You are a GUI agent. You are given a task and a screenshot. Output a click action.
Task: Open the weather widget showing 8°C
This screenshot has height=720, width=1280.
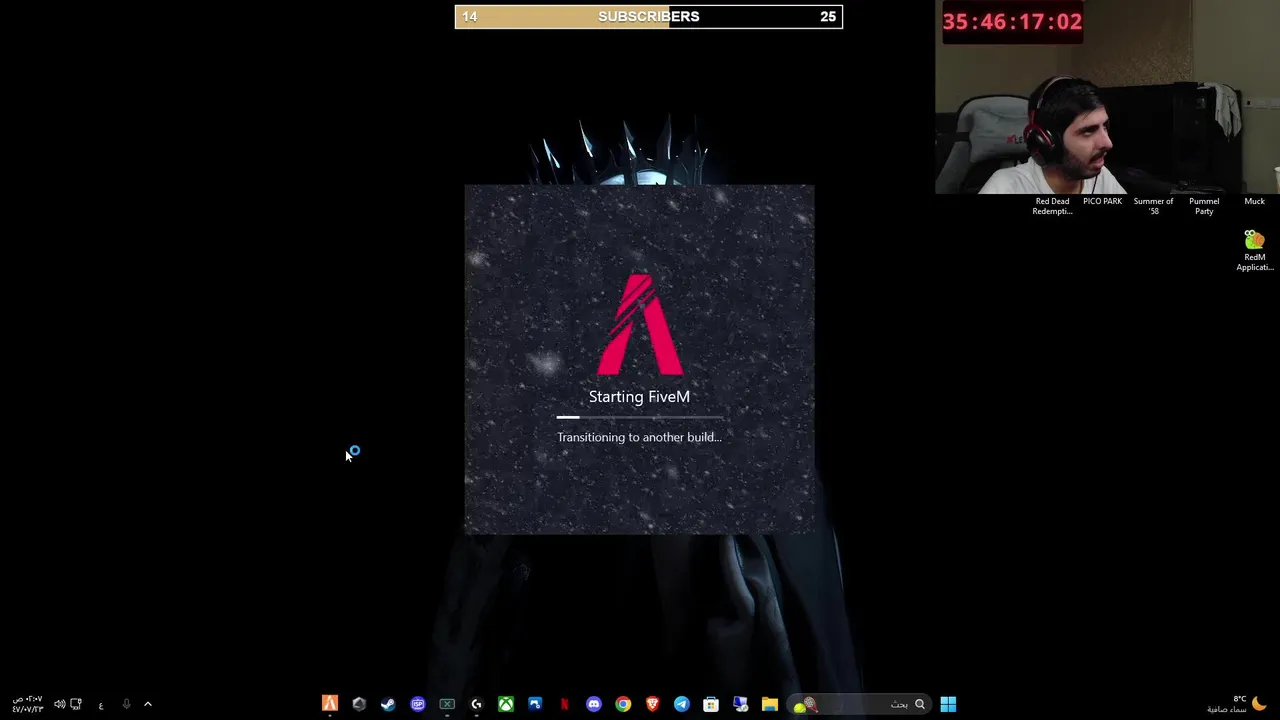pyautogui.click(x=1236, y=704)
